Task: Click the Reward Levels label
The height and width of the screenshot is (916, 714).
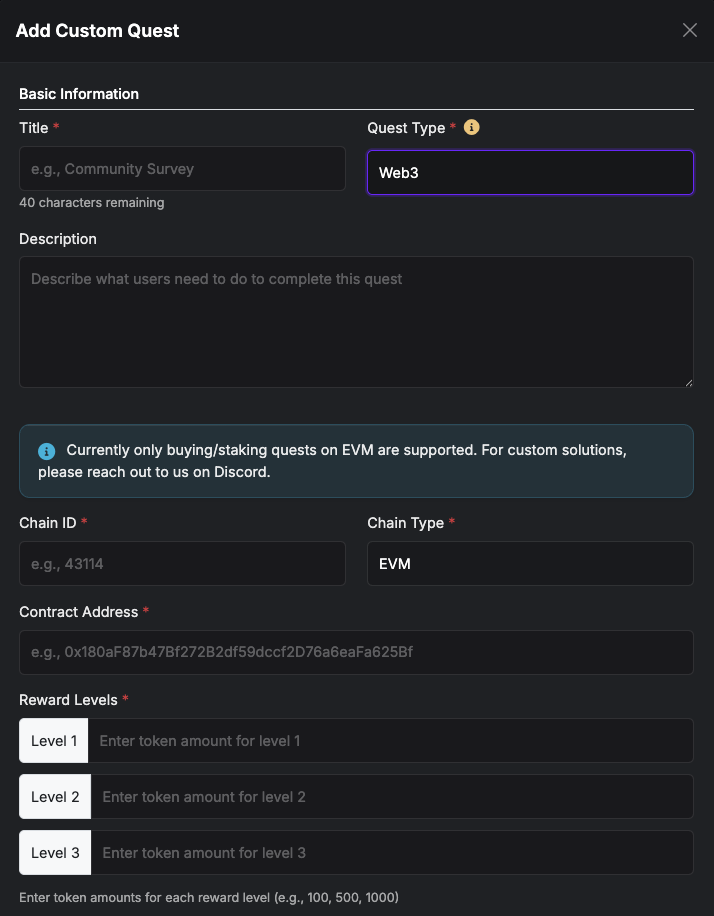Action: tap(68, 700)
